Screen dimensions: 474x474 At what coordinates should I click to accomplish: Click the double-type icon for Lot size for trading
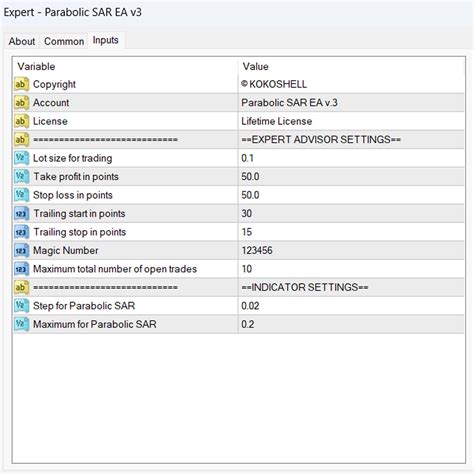pyautogui.click(x=21, y=158)
